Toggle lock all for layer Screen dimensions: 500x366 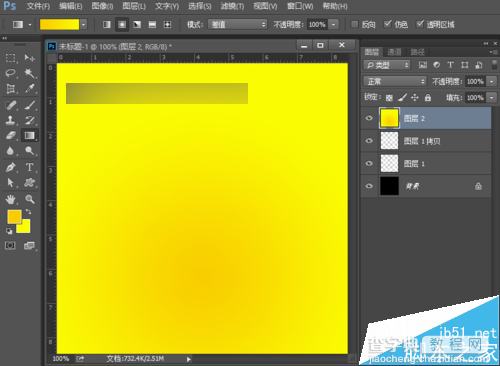pyautogui.click(x=428, y=98)
